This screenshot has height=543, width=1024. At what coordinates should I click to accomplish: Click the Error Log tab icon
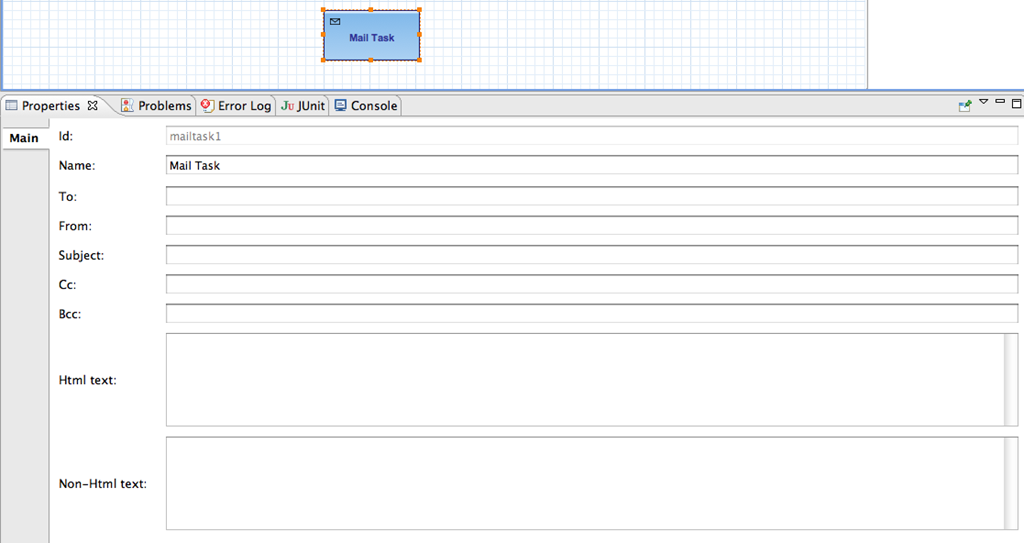(x=208, y=105)
